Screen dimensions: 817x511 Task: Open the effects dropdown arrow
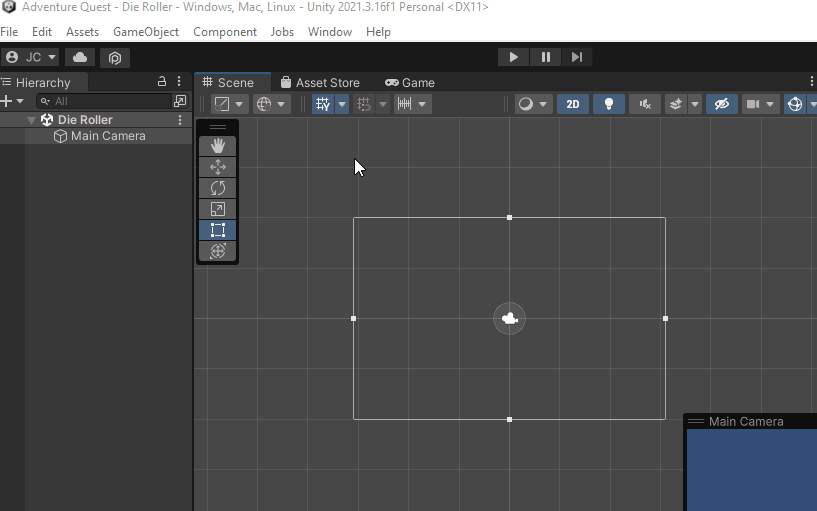695,104
